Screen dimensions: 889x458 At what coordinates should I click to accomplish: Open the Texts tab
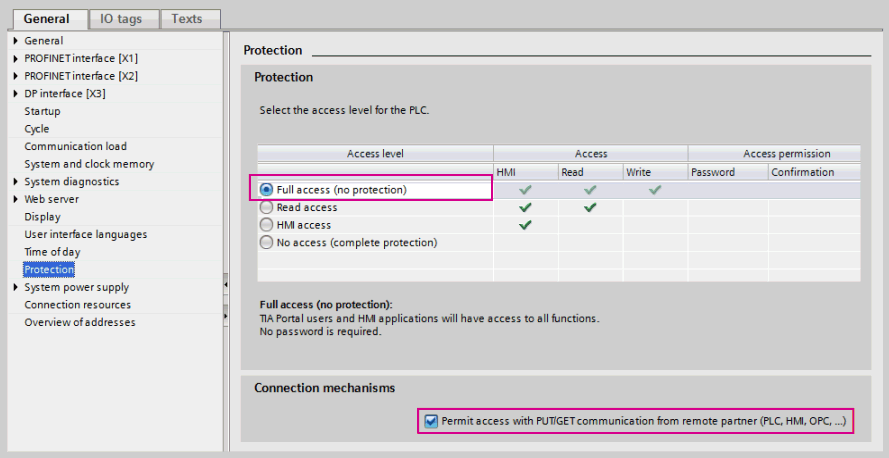(186, 19)
